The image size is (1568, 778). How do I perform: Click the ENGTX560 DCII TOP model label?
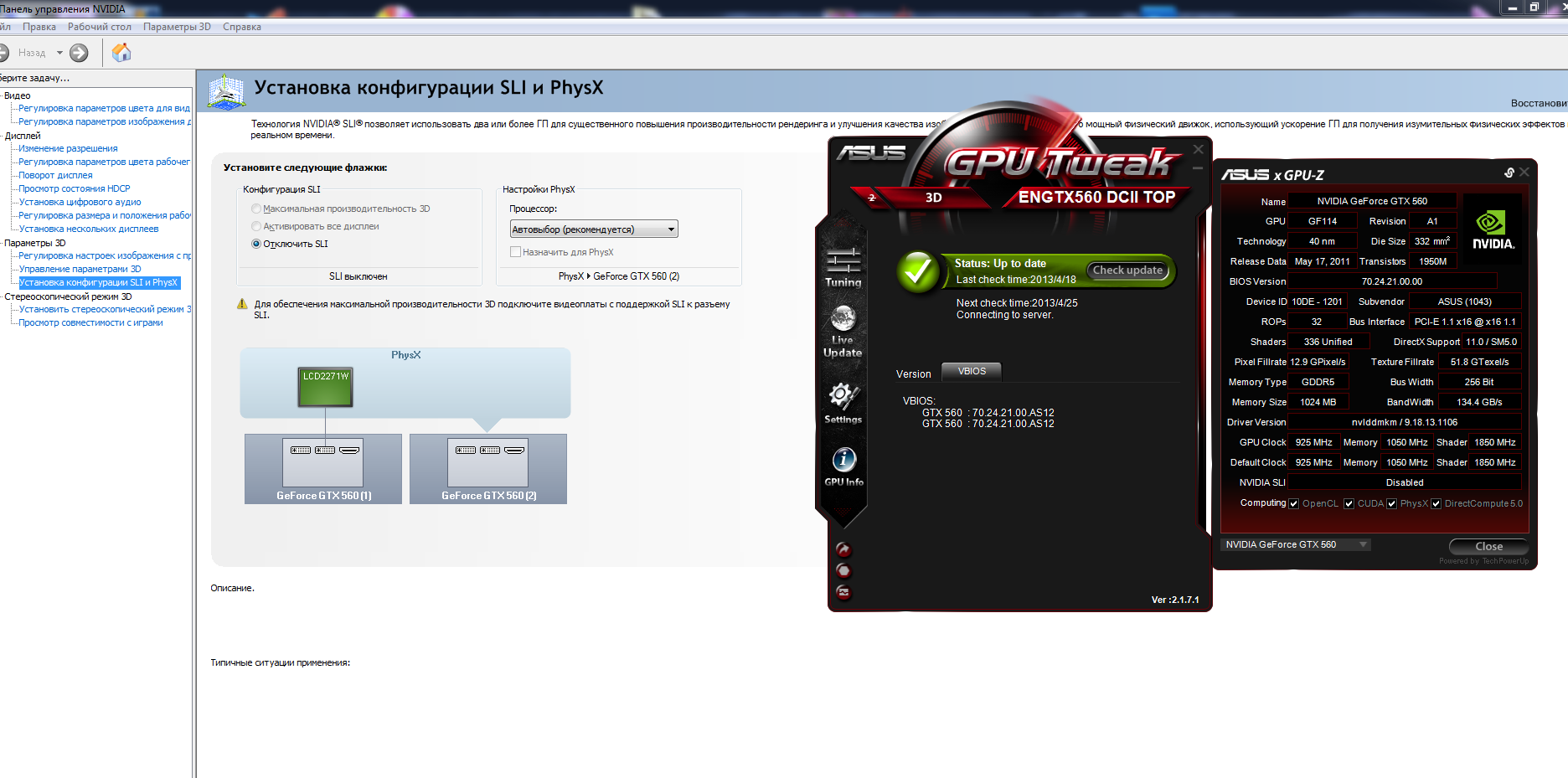(1096, 198)
